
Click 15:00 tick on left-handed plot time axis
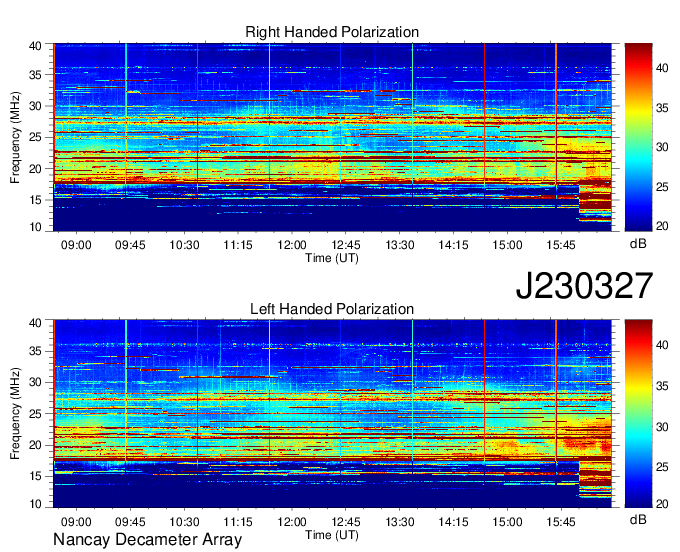click(x=507, y=522)
